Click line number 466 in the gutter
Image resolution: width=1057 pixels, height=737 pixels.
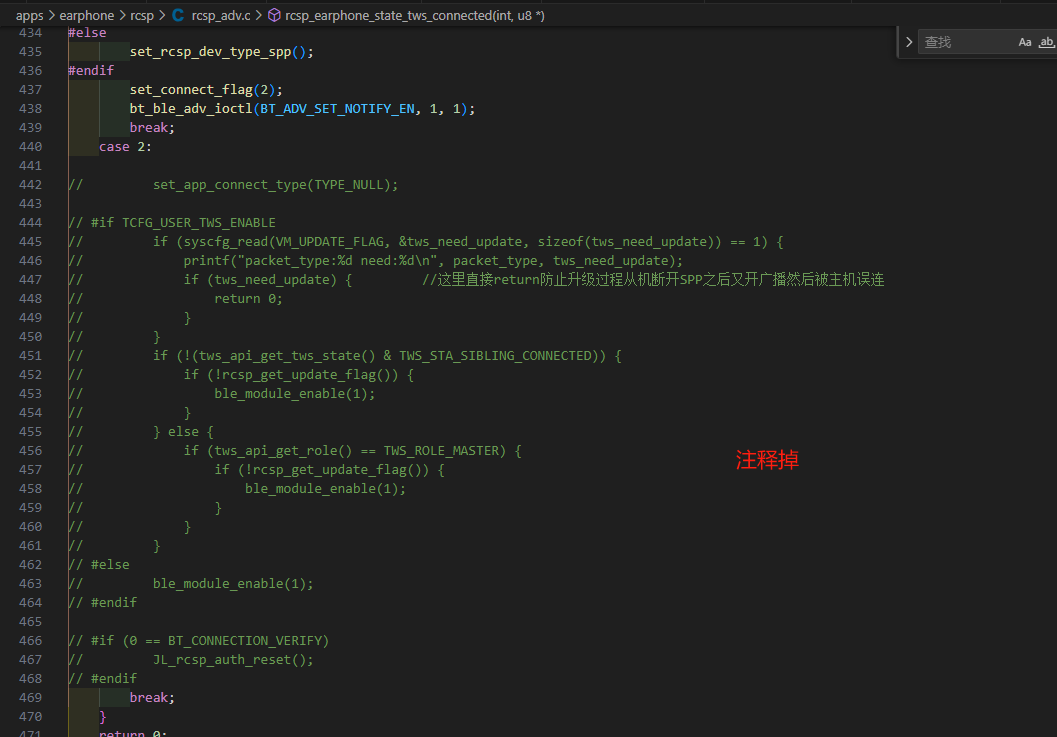tap(30, 641)
